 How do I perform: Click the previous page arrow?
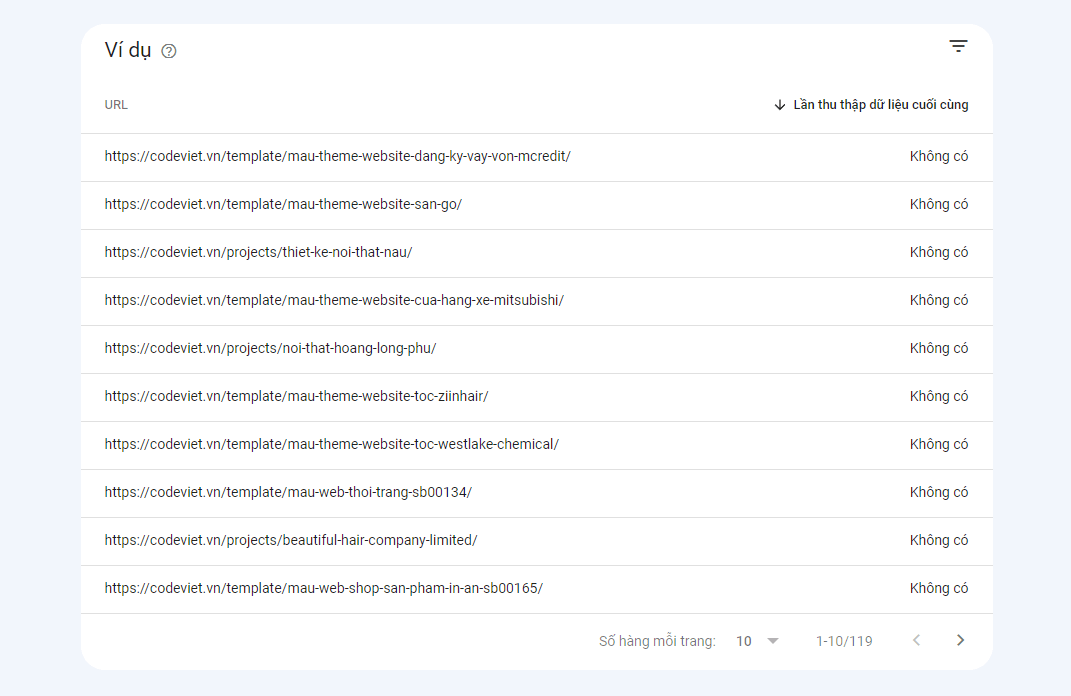point(916,641)
